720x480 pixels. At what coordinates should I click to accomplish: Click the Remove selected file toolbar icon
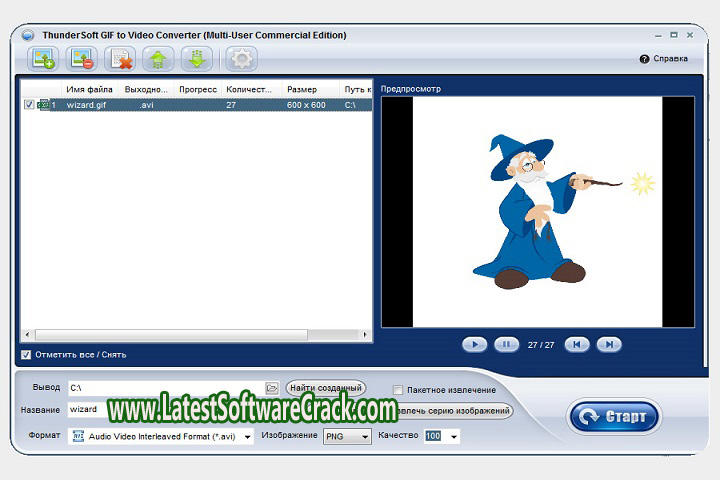tap(81, 59)
